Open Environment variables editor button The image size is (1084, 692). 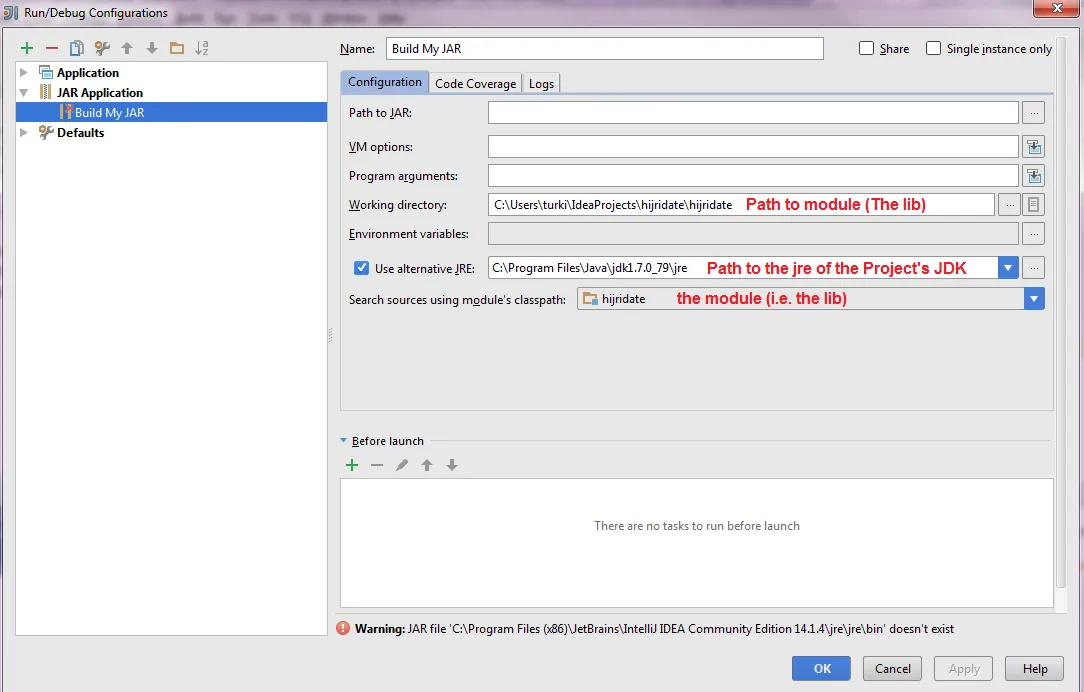click(1034, 234)
